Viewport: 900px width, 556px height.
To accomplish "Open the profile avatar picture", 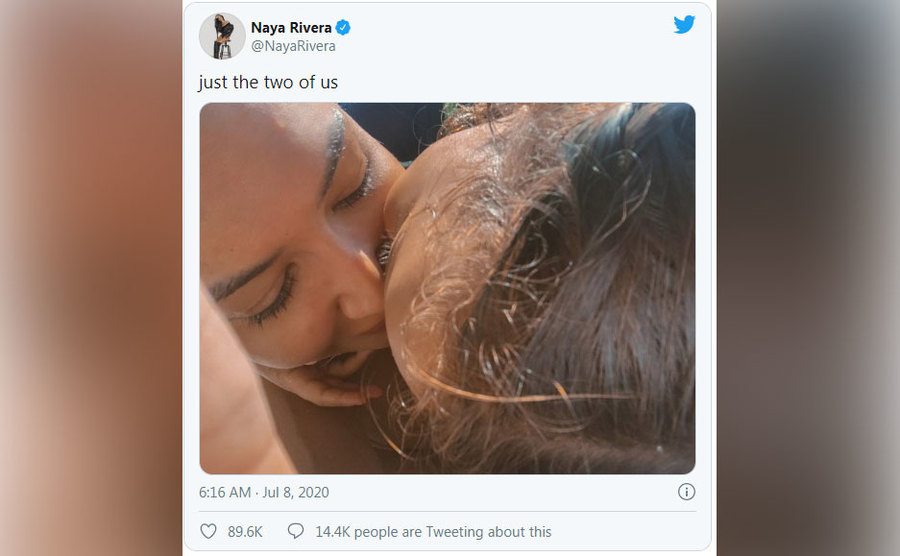I will point(222,36).
